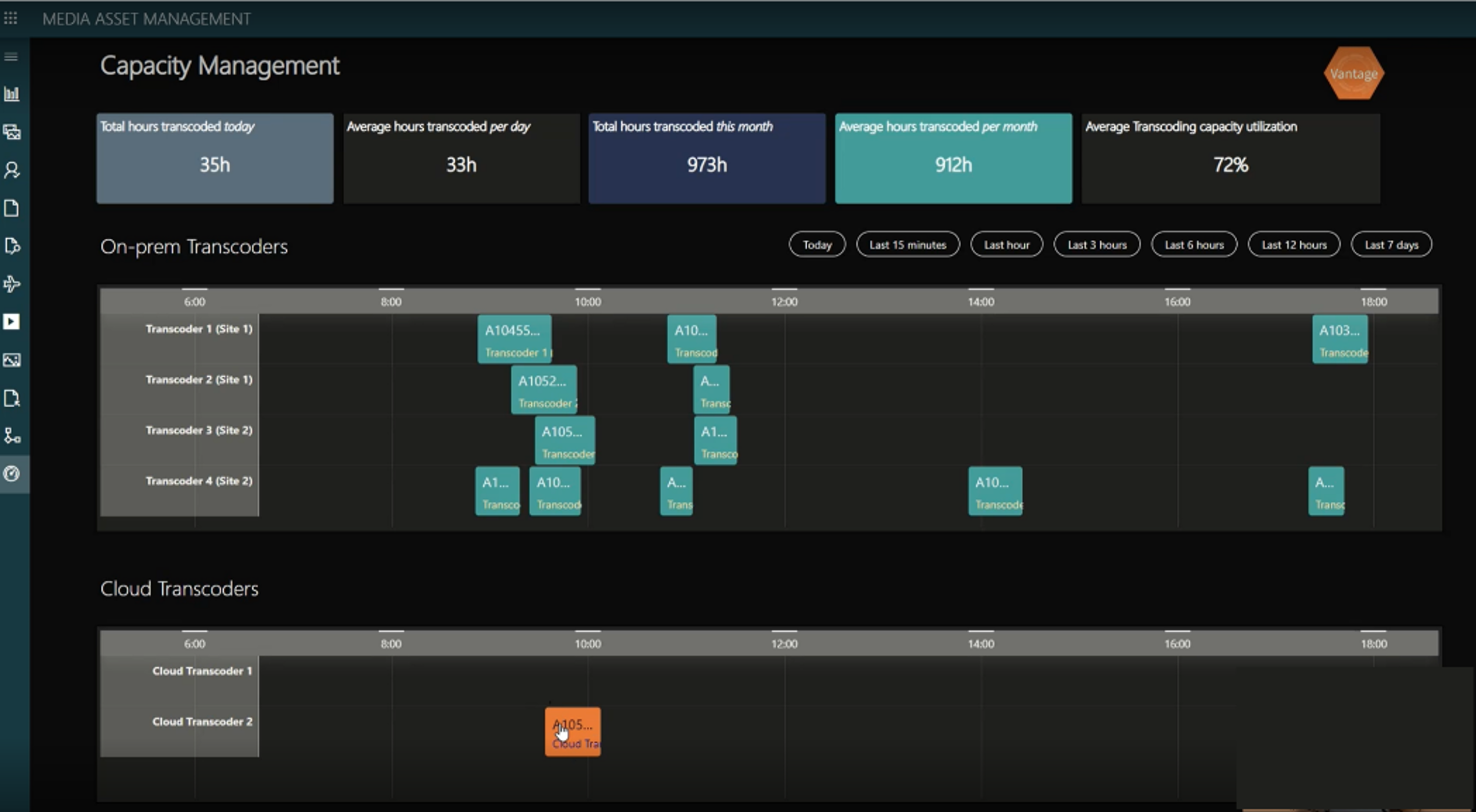1476x812 pixels.
Task: Expand the hamburger sidebar menu
Action: click(x=11, y=56)
